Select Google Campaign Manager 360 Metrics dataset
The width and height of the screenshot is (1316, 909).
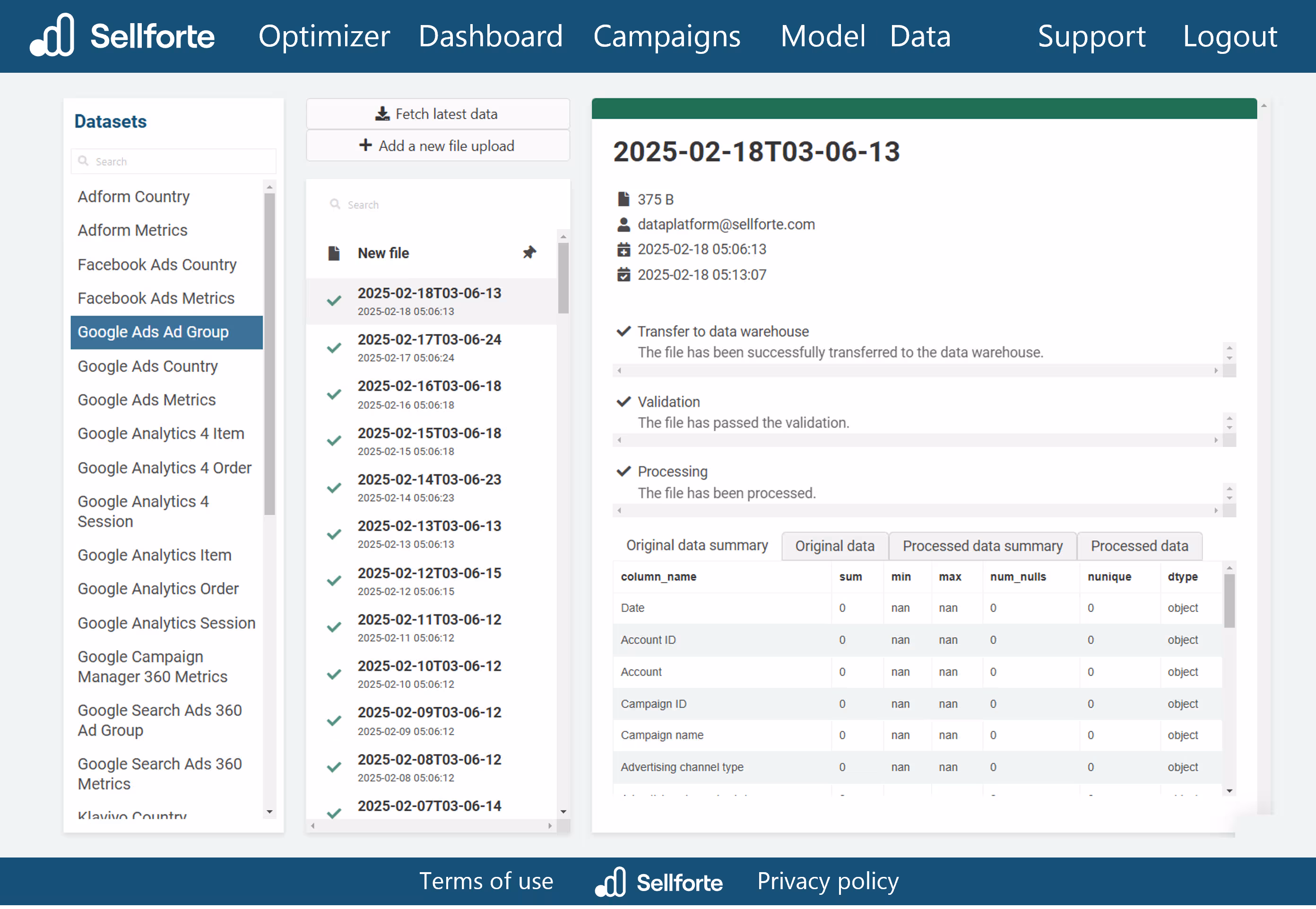coord(166,666)
